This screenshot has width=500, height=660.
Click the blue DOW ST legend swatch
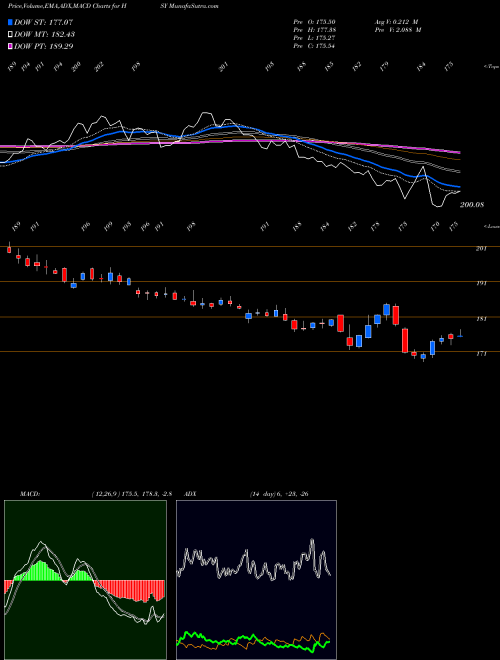[x=10, y=22]
